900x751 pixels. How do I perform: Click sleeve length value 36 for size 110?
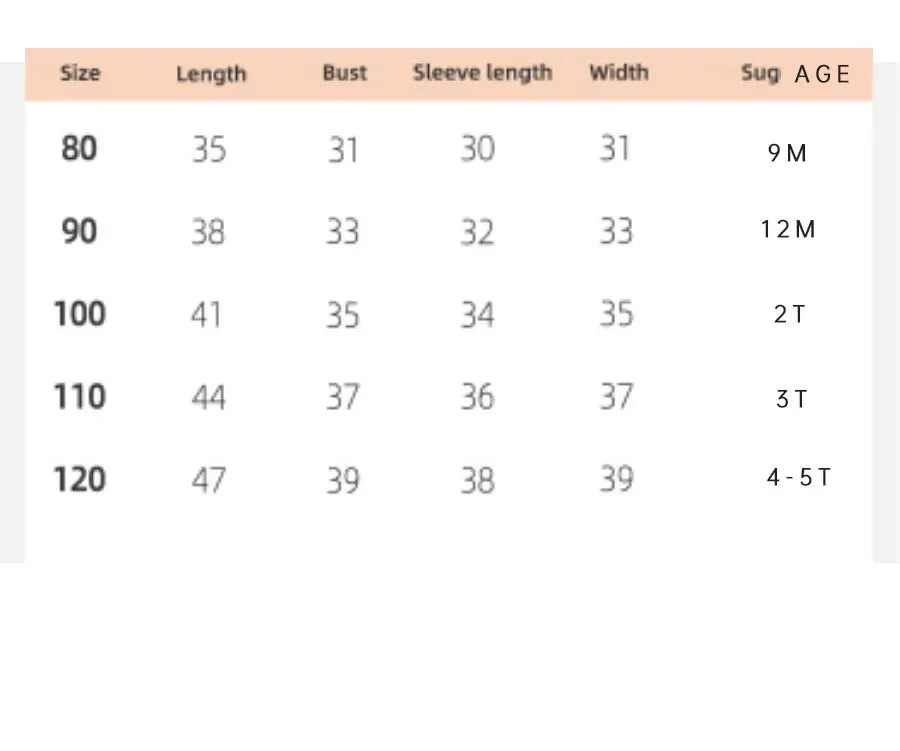point(477,397)
